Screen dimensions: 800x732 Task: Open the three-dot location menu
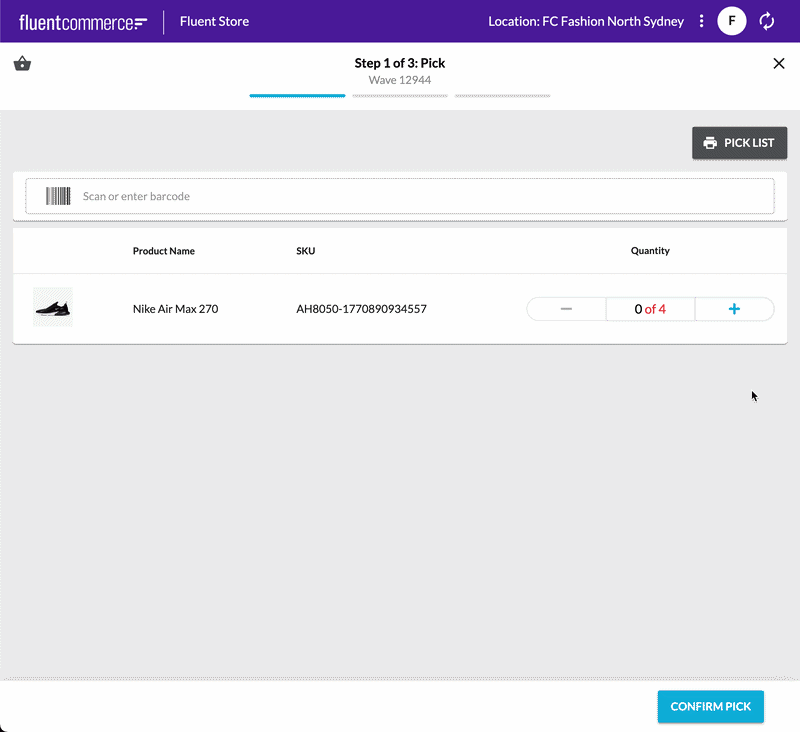point(702,21)
